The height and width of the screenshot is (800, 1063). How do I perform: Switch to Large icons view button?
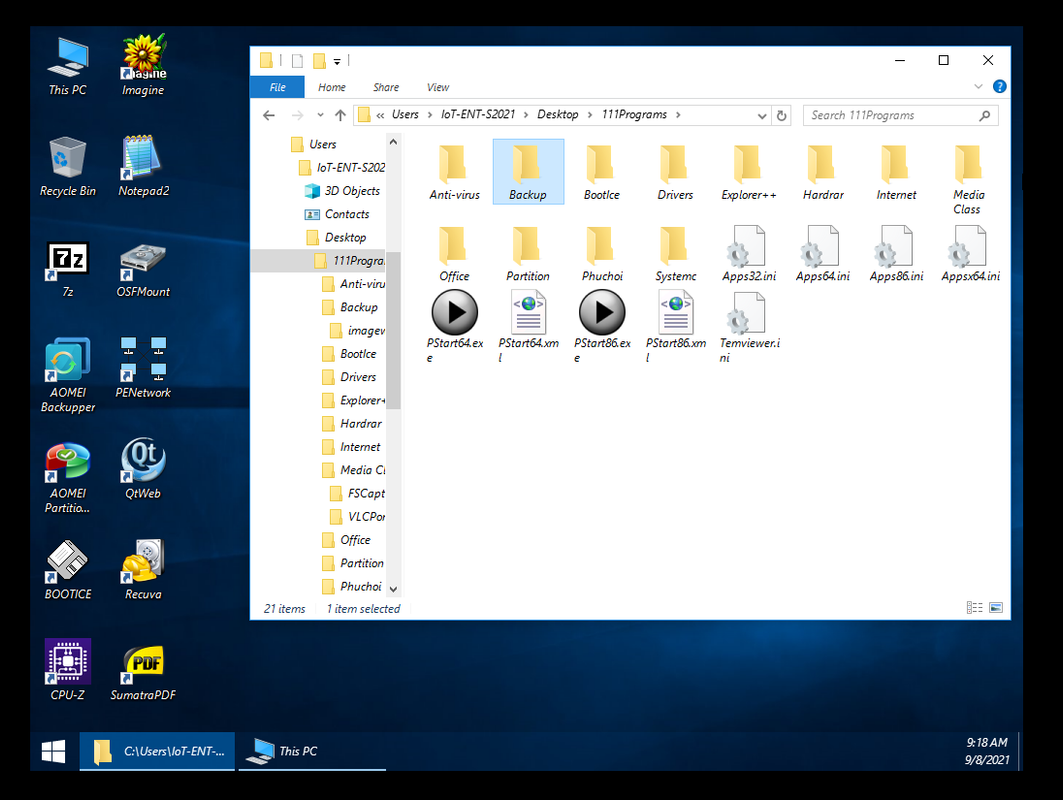[x=996, y=608]
